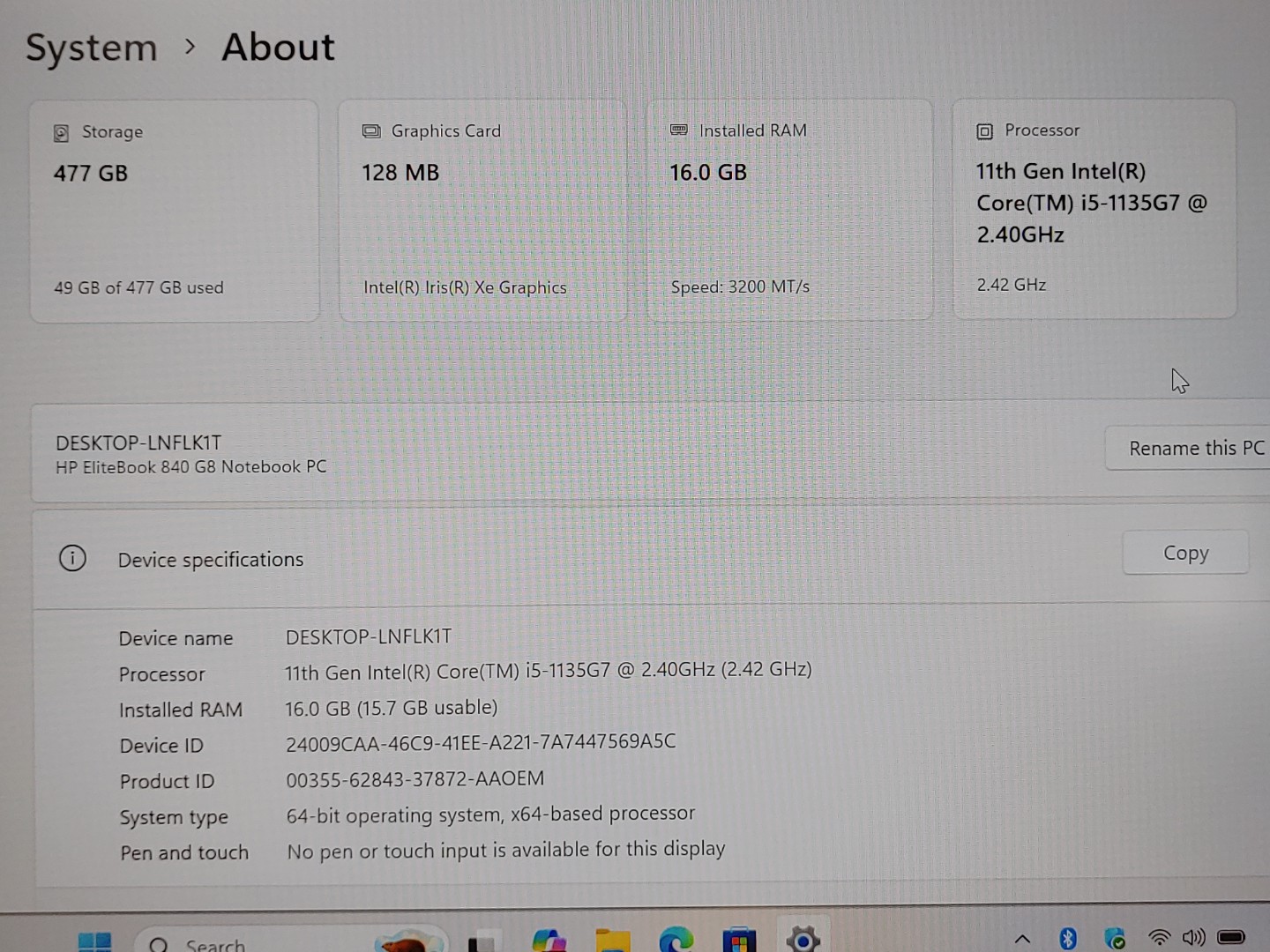Open File Explorer from the taskbar
Image resolution: width=1270 pixels, height=952 pixels.
[x=613, y=941]
